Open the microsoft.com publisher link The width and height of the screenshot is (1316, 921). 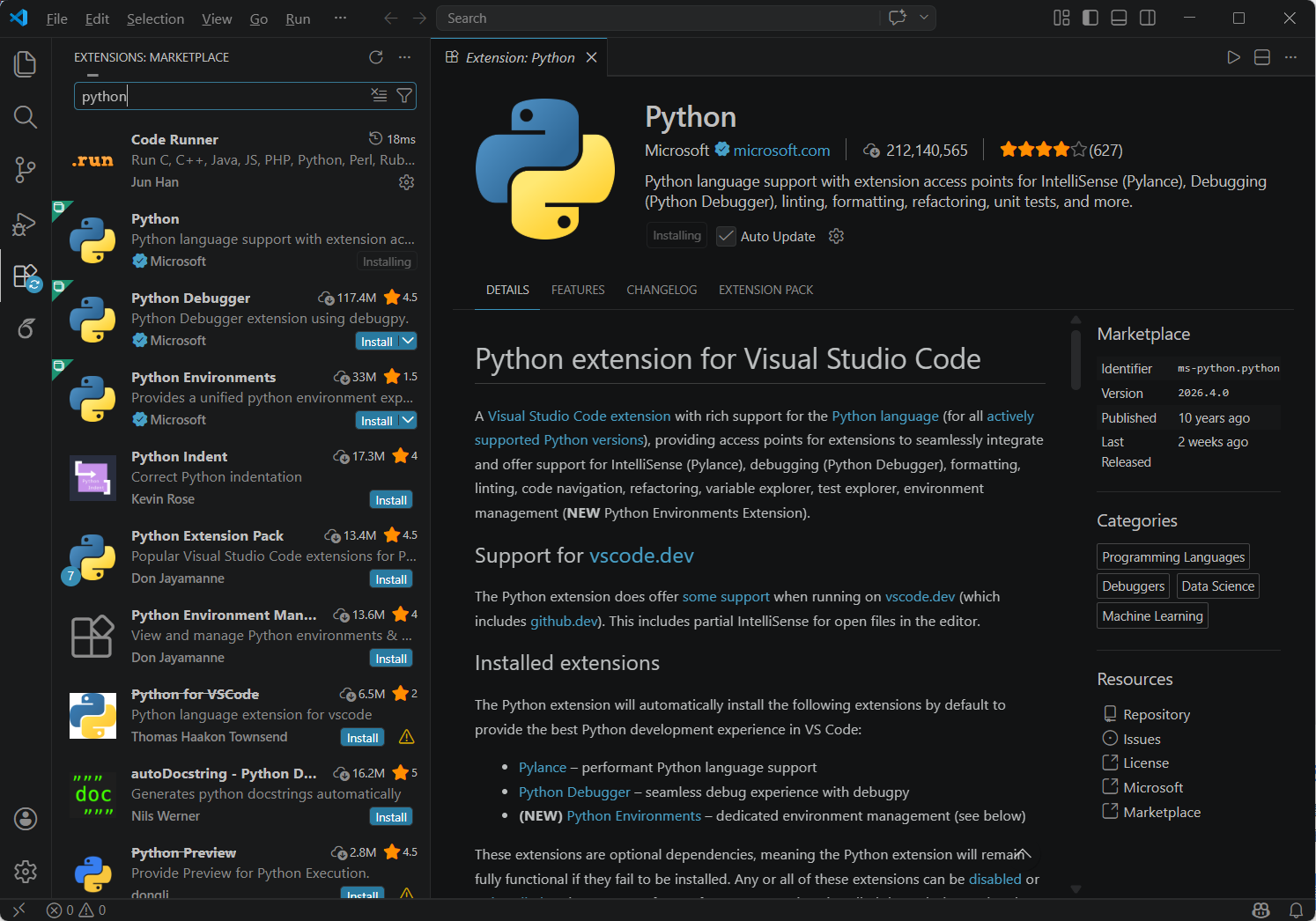(781, 151)
